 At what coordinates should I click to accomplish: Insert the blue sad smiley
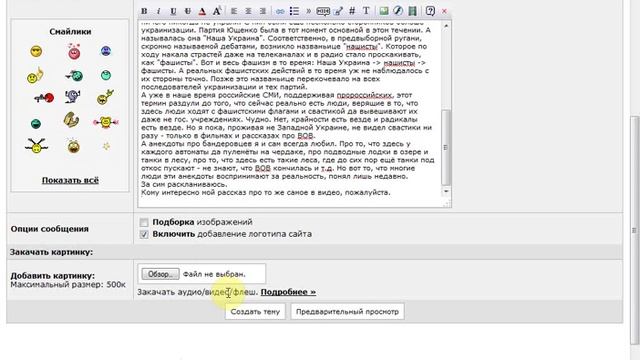pyautogui.click(x=106, y=51)
